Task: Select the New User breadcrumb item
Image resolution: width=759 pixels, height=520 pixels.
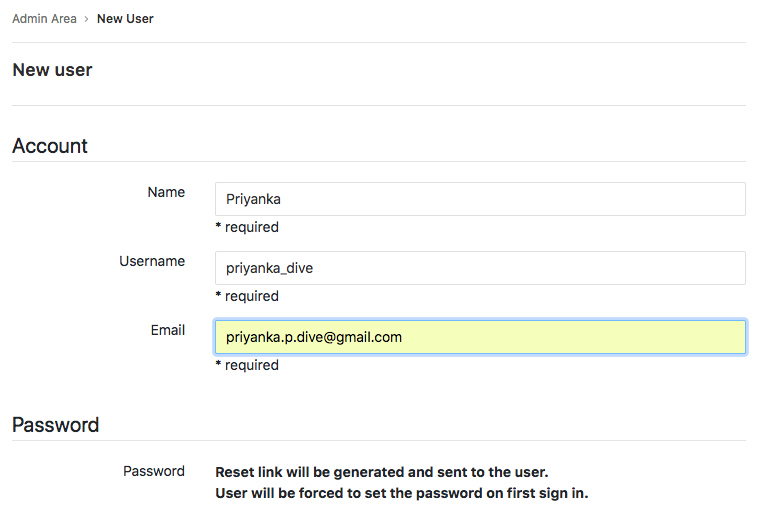Action: click(x=125, y=19)
